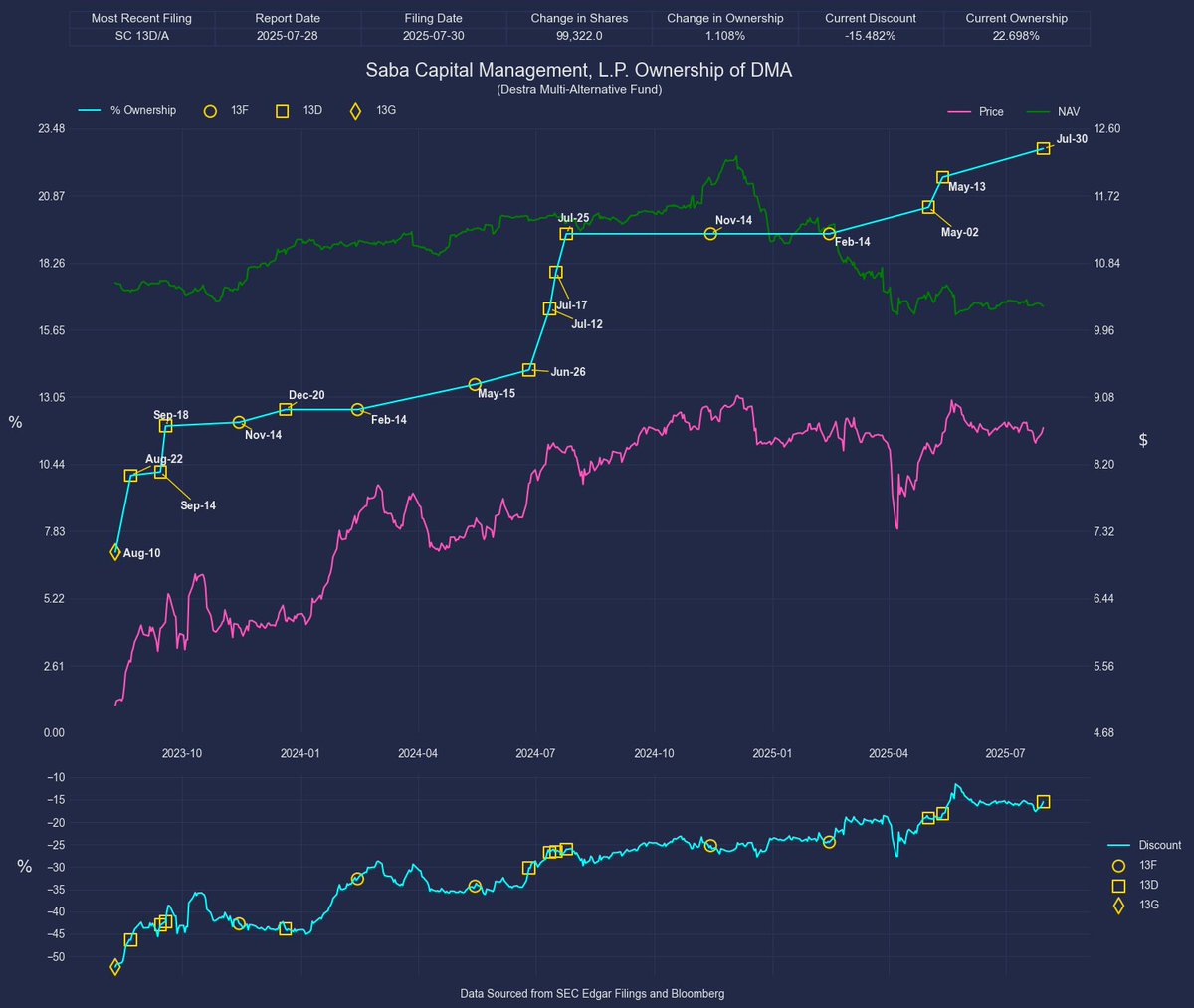
Task: Click the 'Price' legend label
Action: click(x=992, y=112)
